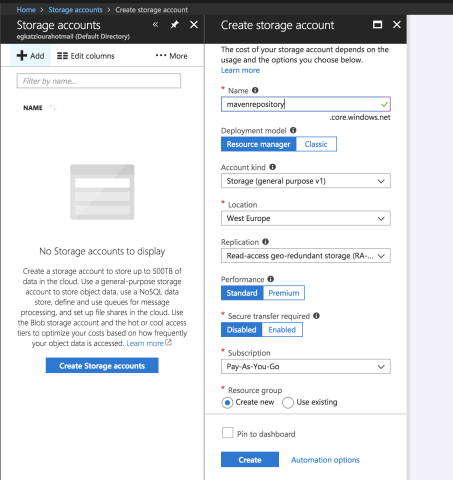Click the Add plus button
453x480 pixels.
point(31,56)
